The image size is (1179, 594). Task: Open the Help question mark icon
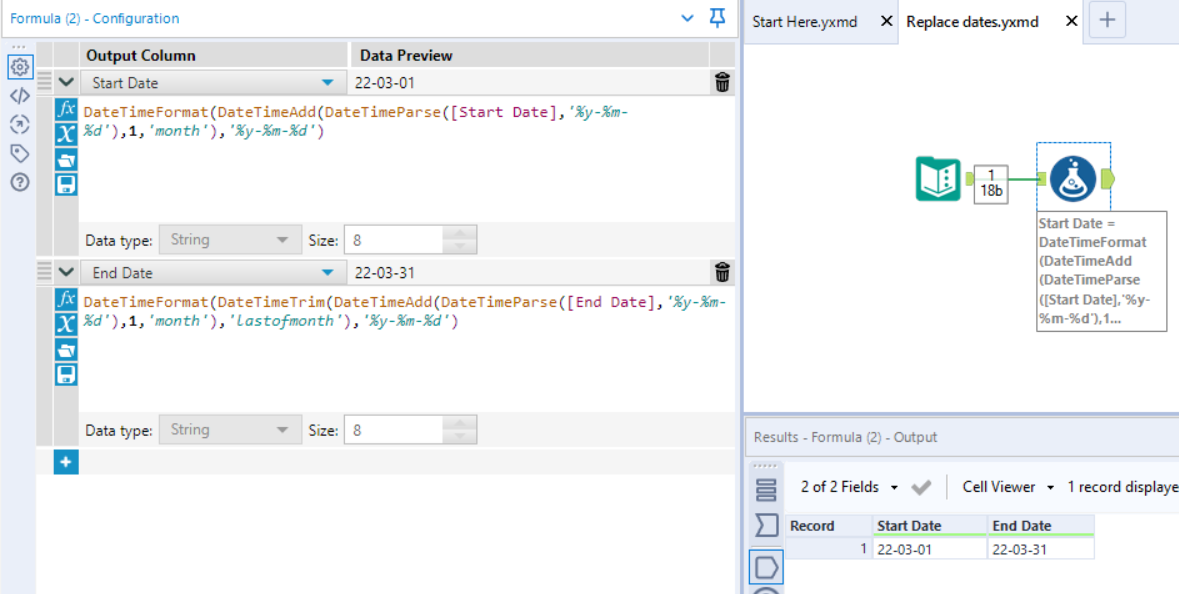coord(19,182)
